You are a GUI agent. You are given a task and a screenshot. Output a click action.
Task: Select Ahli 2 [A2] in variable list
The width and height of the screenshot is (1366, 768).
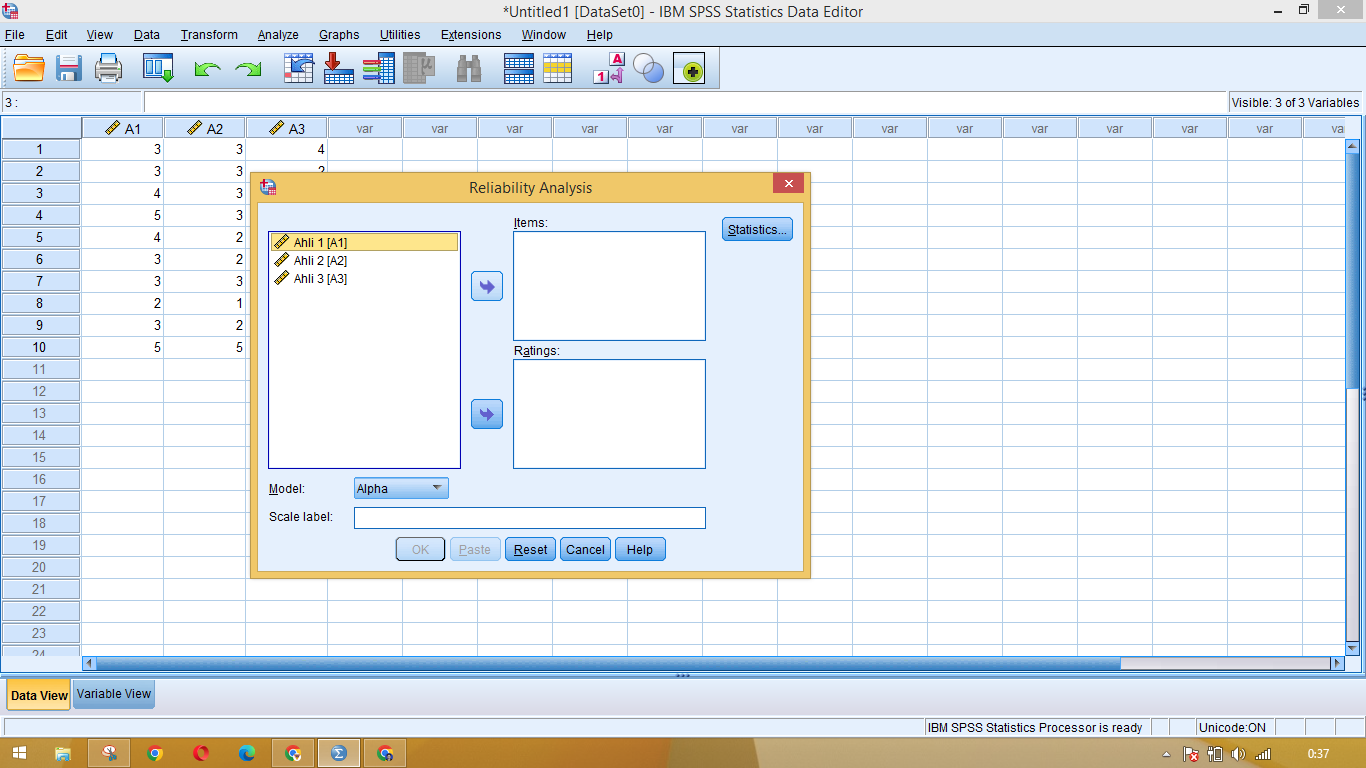tap(364, 260)
